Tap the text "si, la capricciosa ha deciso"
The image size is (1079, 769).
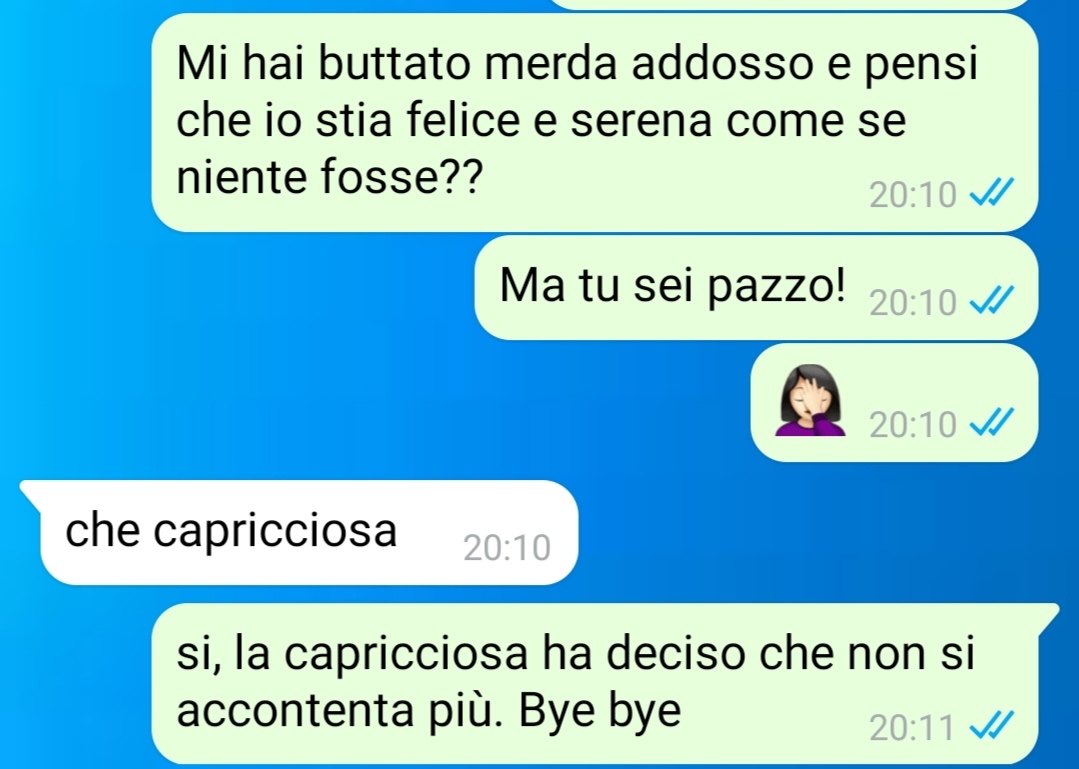tap(461, 652)
